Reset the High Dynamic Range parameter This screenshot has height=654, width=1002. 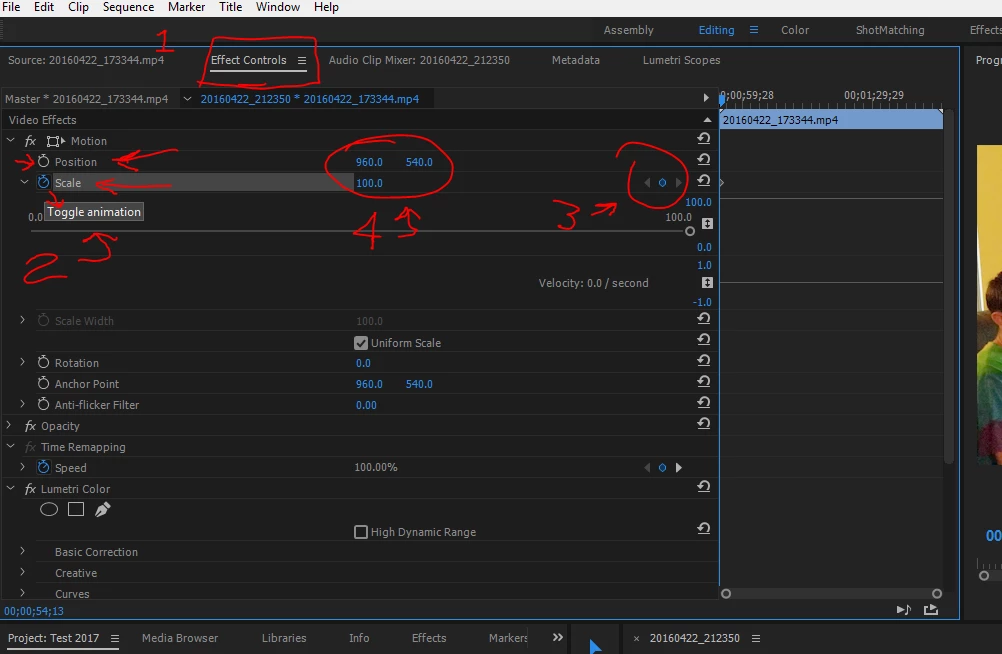tap(704, 528)
